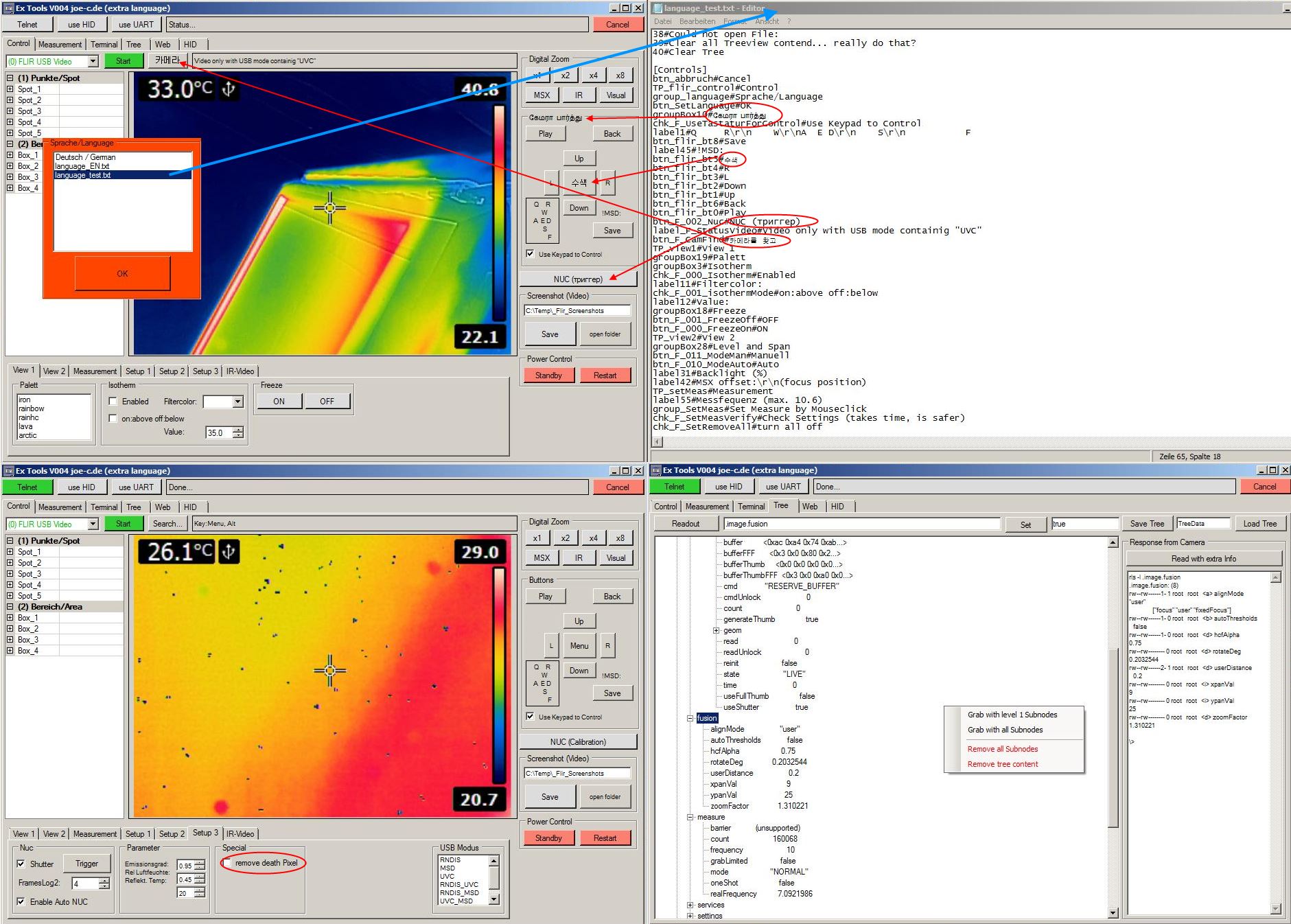Choose Grab with all Subnodes from context menu
1291x924 pixels.
coord(1005,730)
